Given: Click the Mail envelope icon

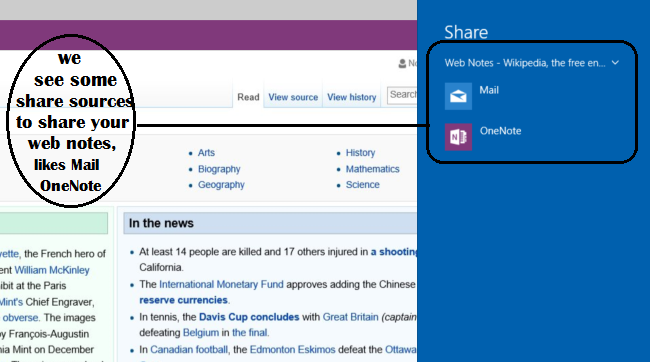Looking at the screenshot, I should click(x=458, y=96).
